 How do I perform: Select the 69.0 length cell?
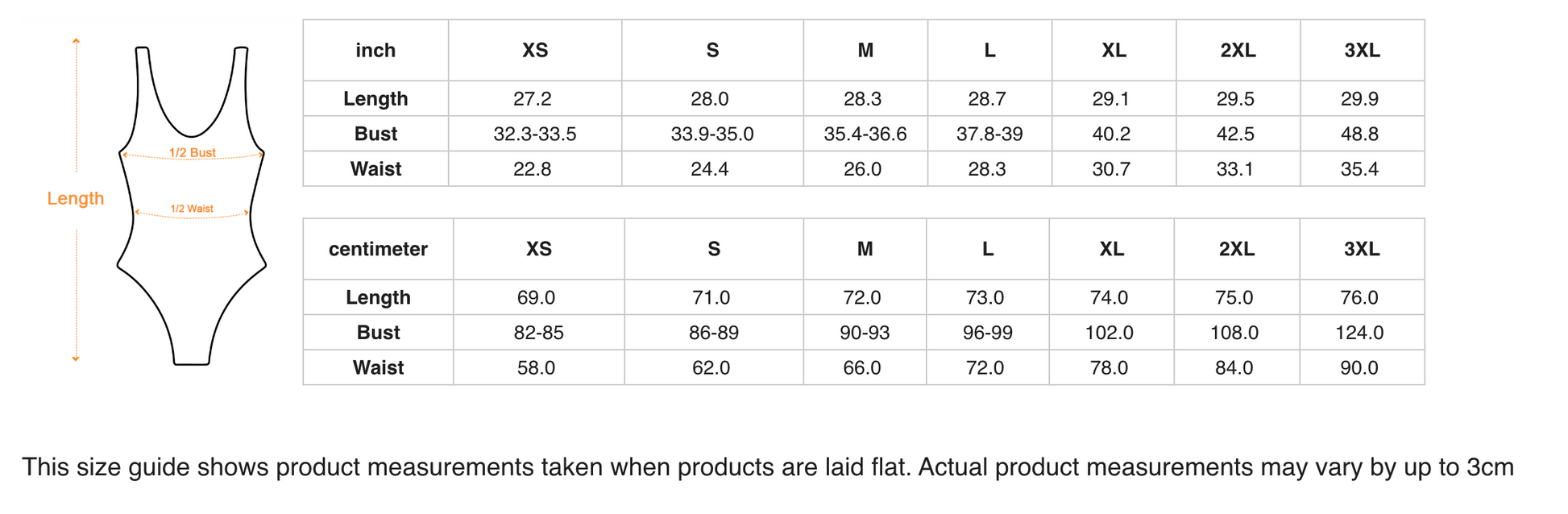point(537,297)
